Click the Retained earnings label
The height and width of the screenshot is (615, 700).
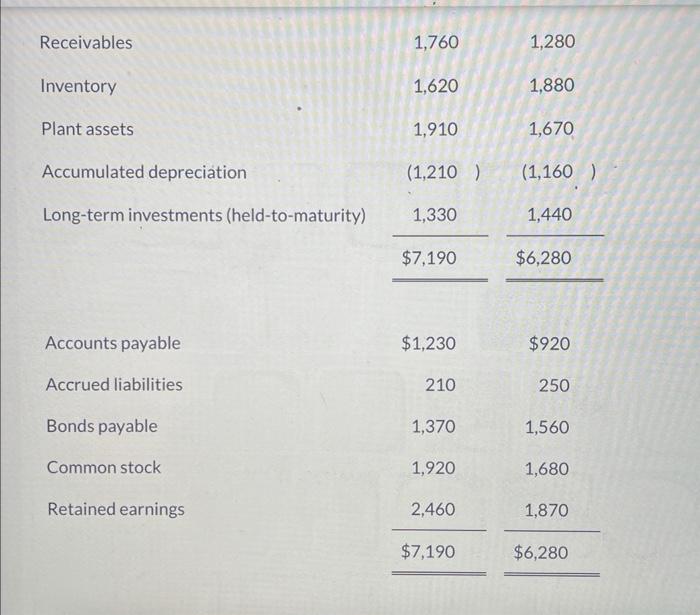tap(116, 509)
